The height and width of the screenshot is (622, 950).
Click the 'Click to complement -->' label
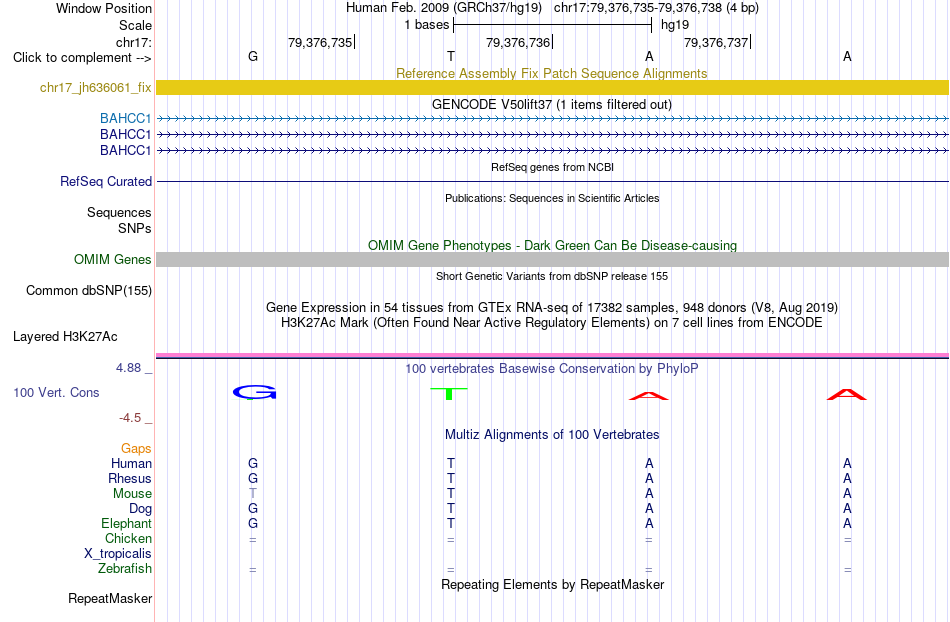(x=82, y=58)
